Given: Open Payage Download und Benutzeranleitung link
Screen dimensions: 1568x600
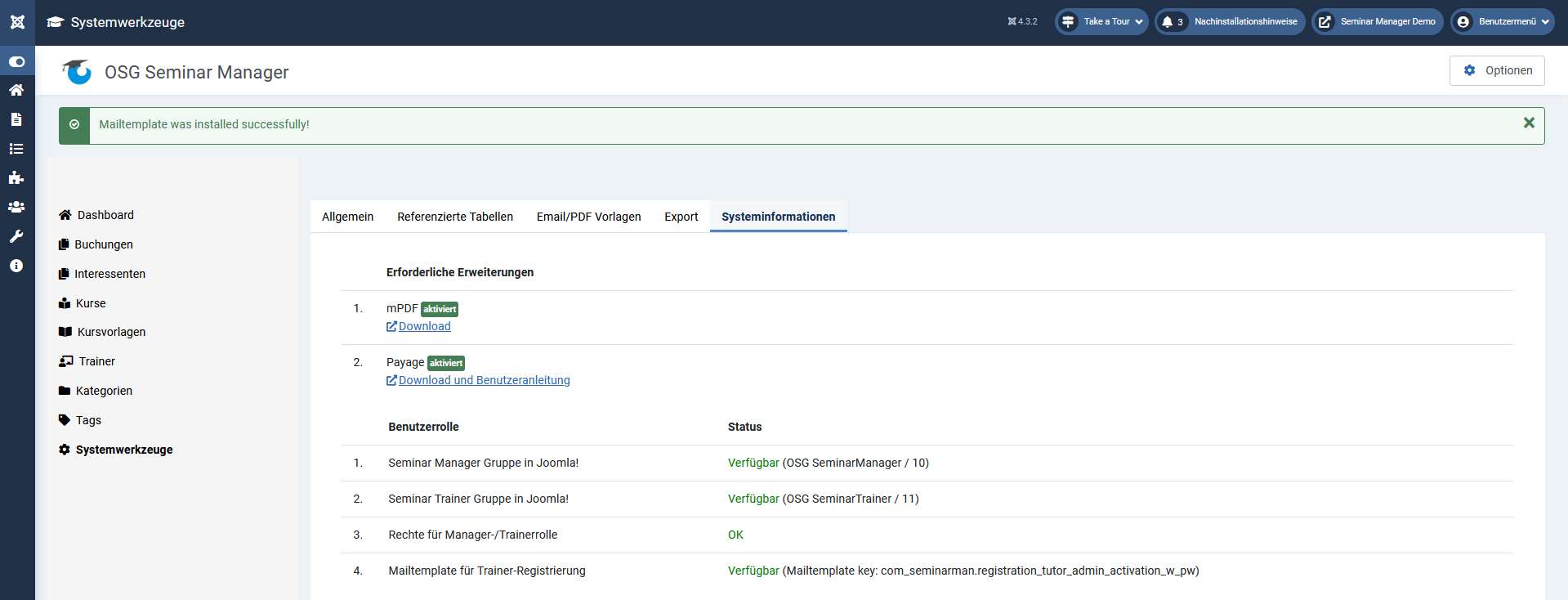Looking at the screenshot, I should click(484, 380).
